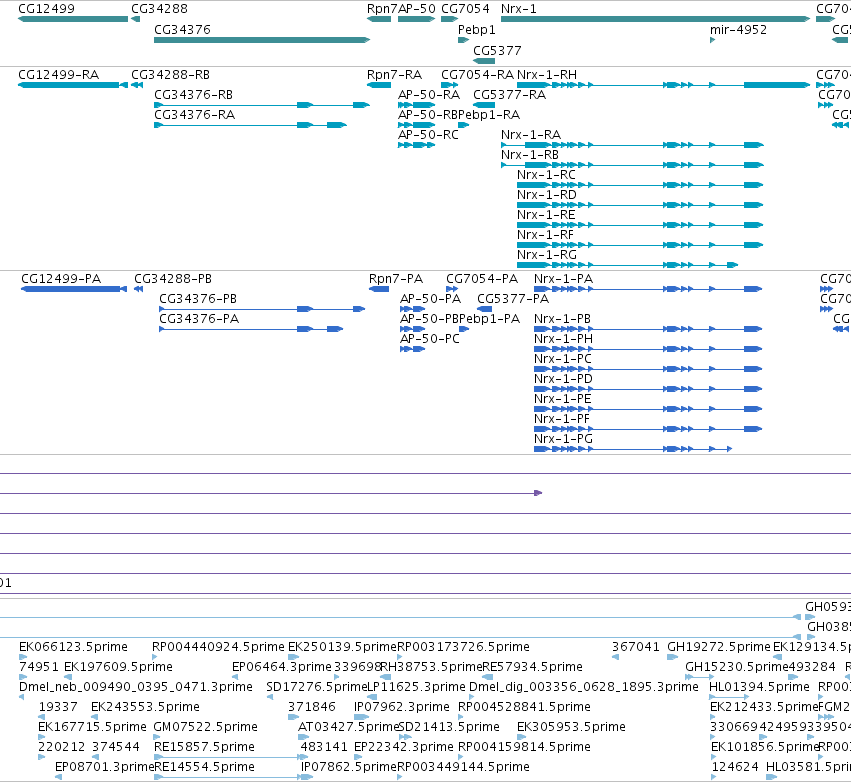Select the Nrx-1-PE protein label

tap(562, 399)
